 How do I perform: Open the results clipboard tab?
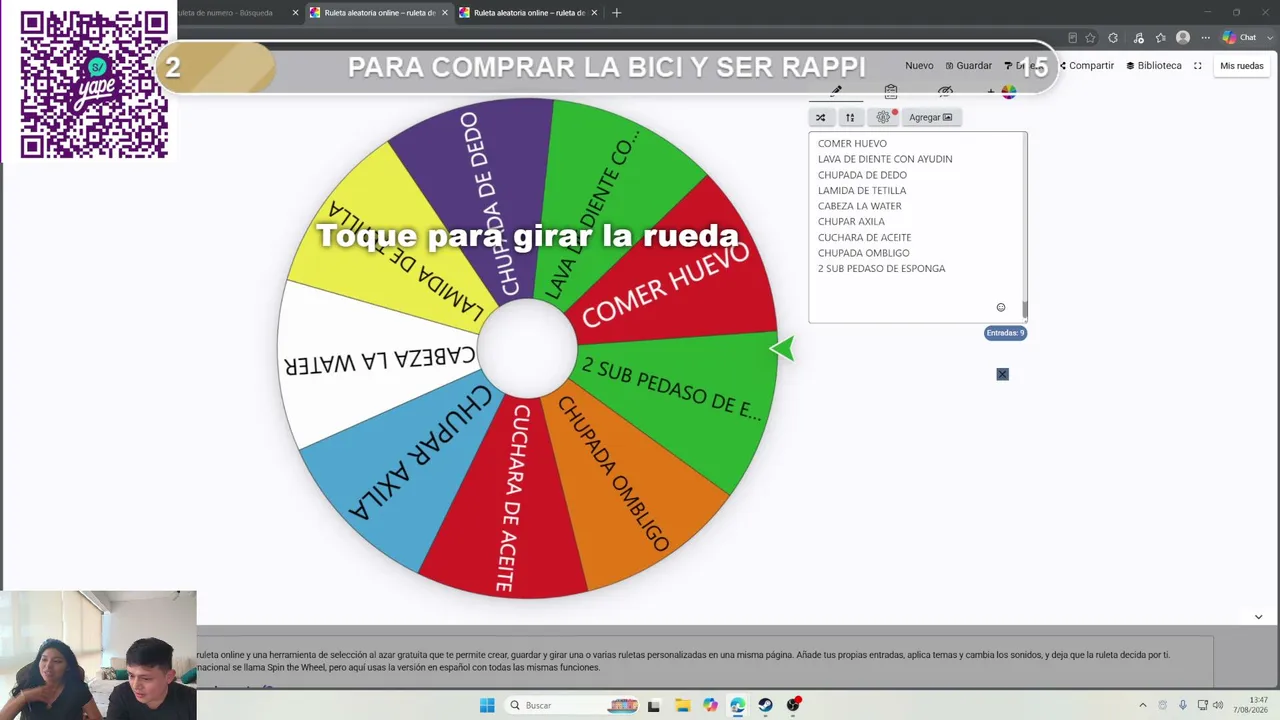(891, 91)
